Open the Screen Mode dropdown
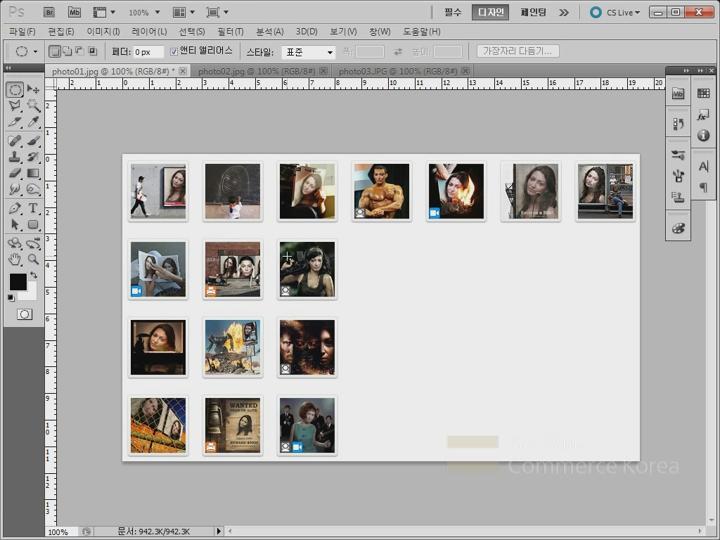Screen dimensions: 720x540 [x=217, y=12]
